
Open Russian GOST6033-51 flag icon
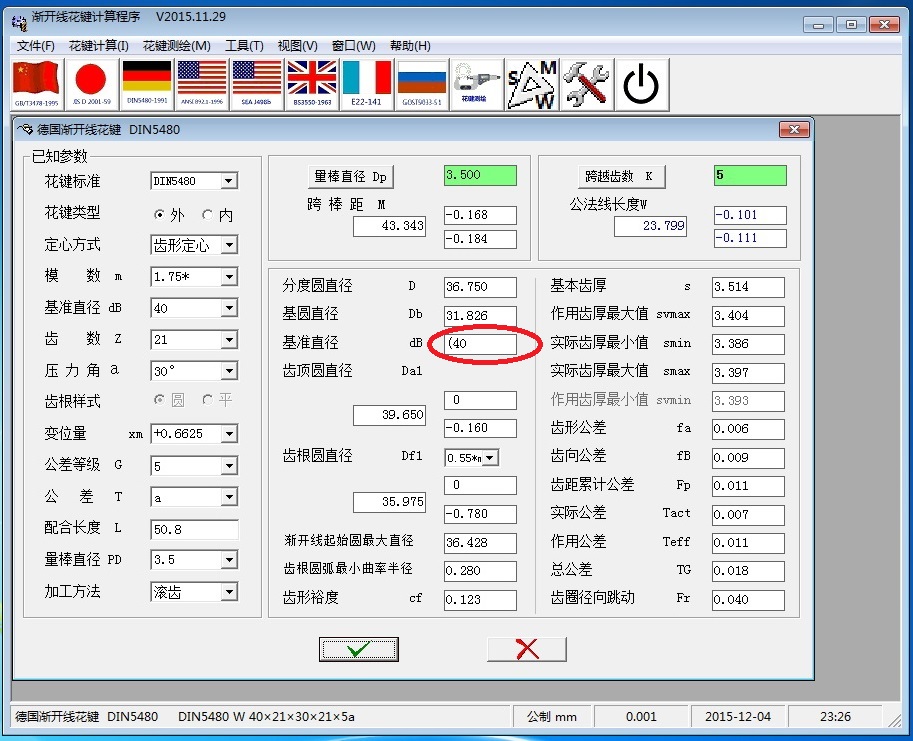coord(422,84)
